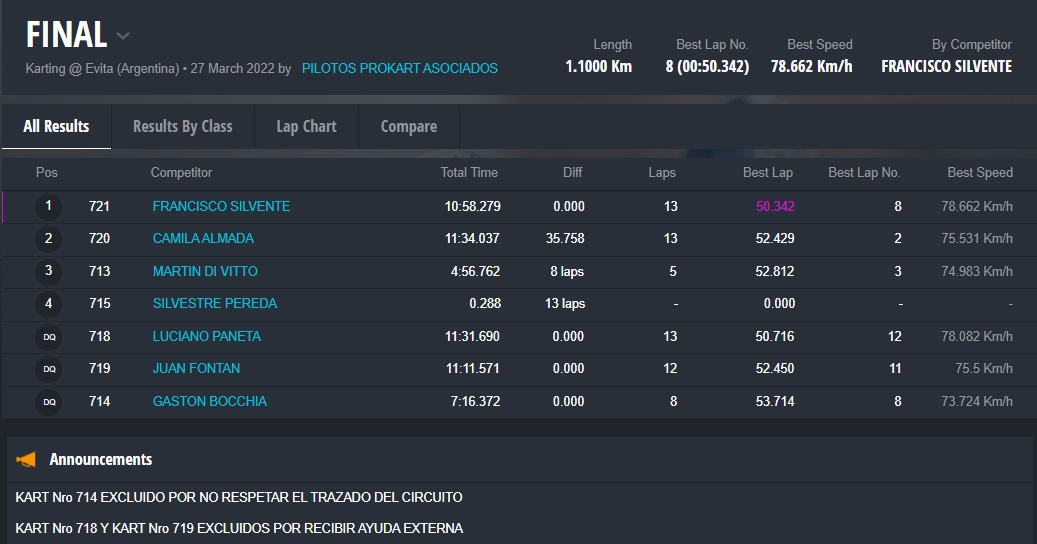Image resolution: width=1037 pixels, height=544 pixels.
Task: Click the Announcements megaphone icon
Action: (26, 460)
